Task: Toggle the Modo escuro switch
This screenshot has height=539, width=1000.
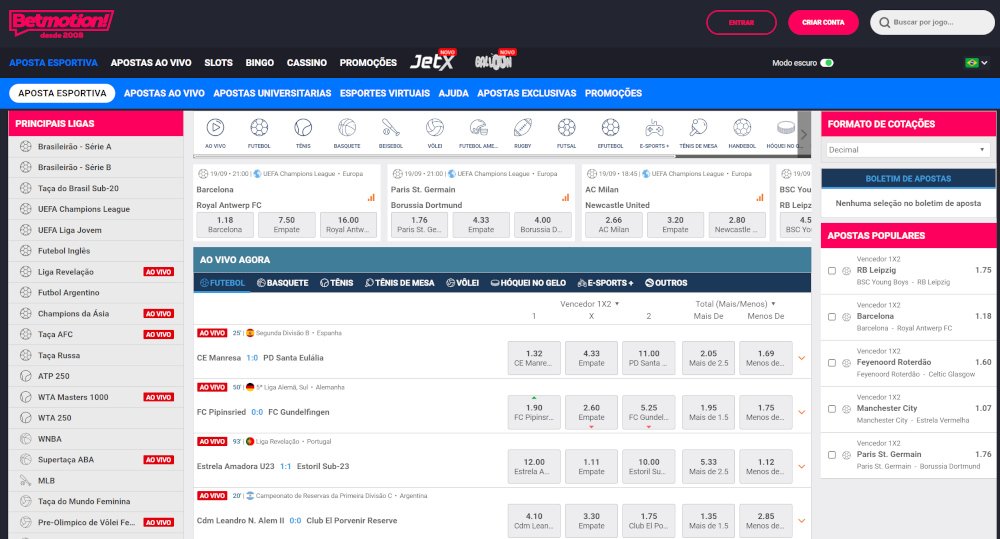Action: (x=826, y=63)
